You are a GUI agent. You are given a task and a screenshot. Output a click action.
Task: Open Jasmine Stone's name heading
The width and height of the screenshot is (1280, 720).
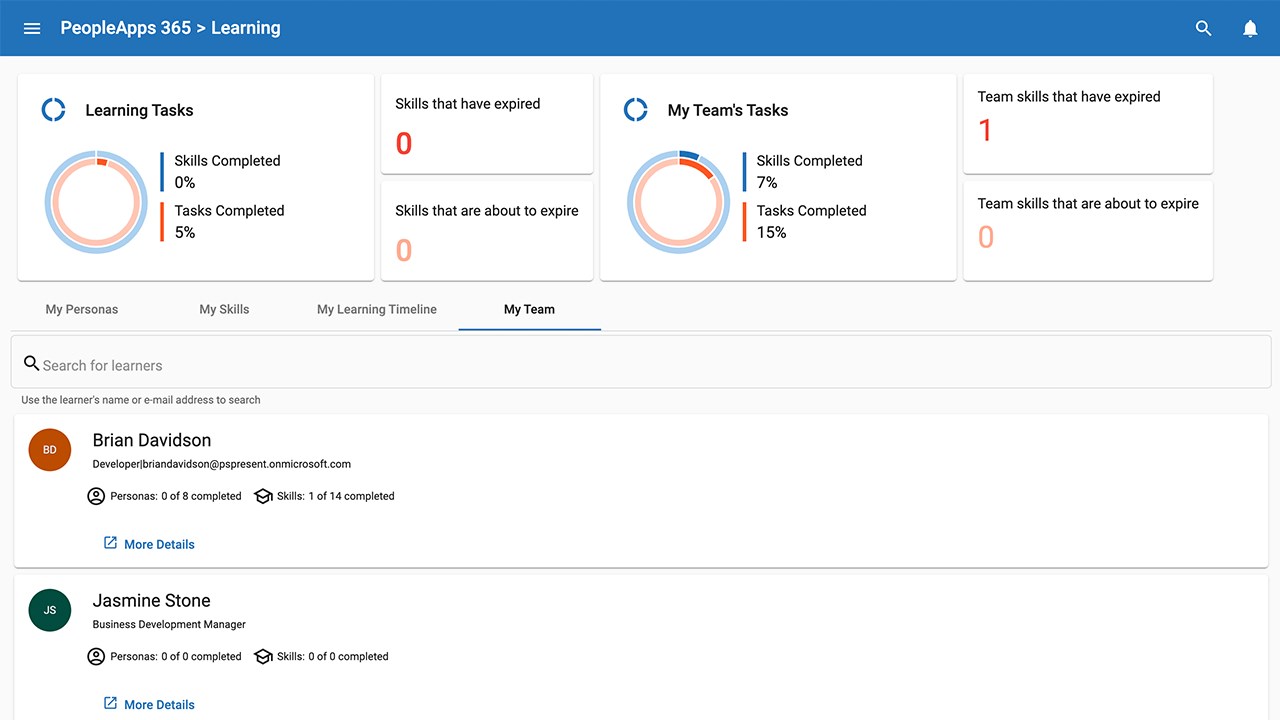pos(152,600)
